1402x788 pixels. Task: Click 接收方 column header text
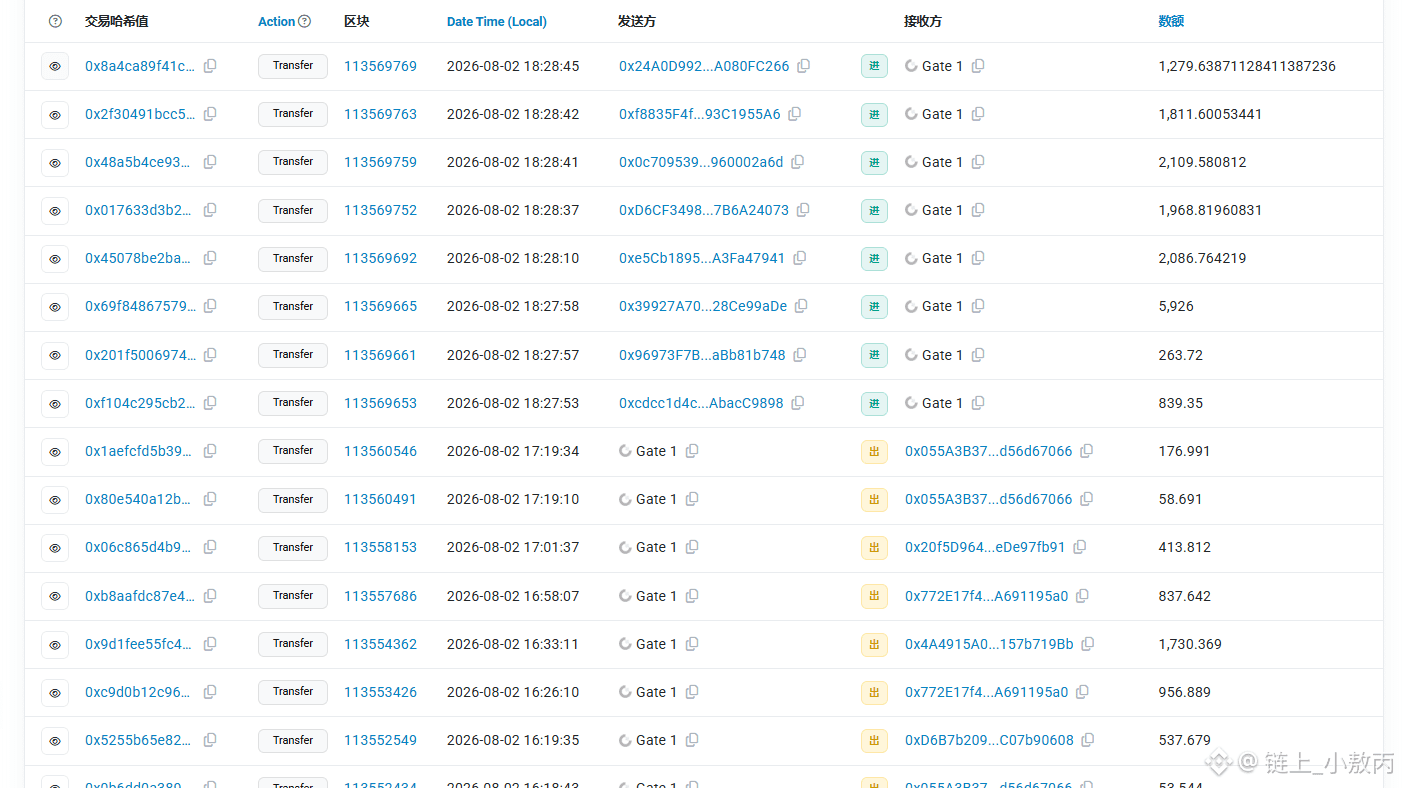(923, 21)
